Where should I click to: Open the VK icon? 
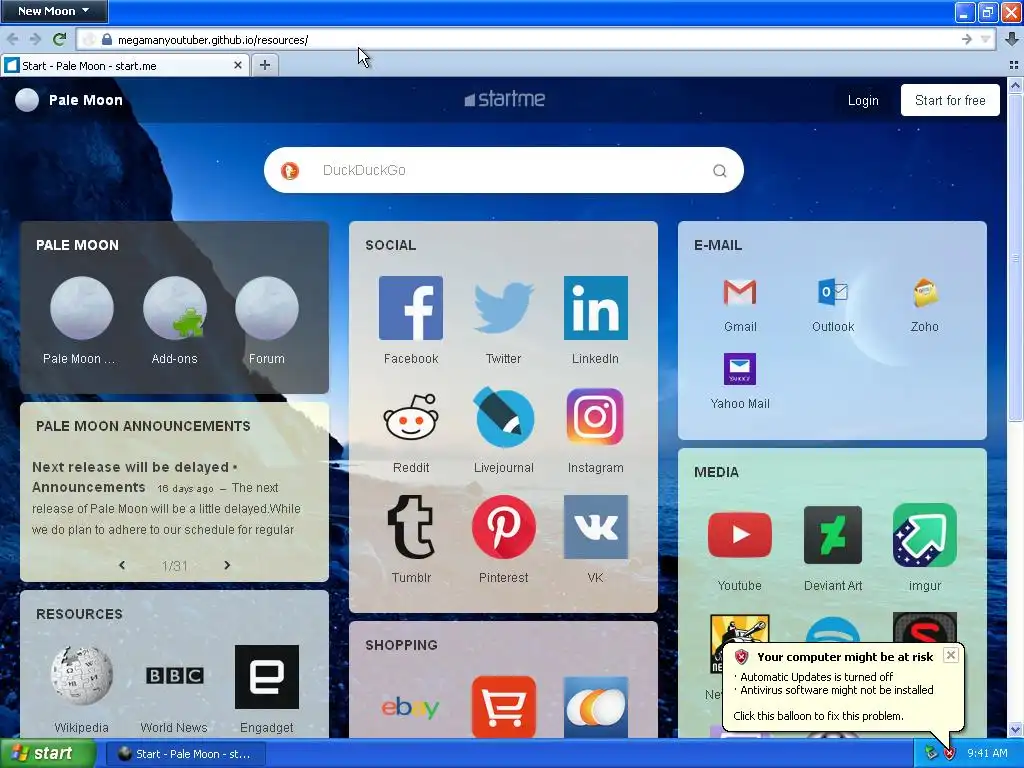click(596, 527)
